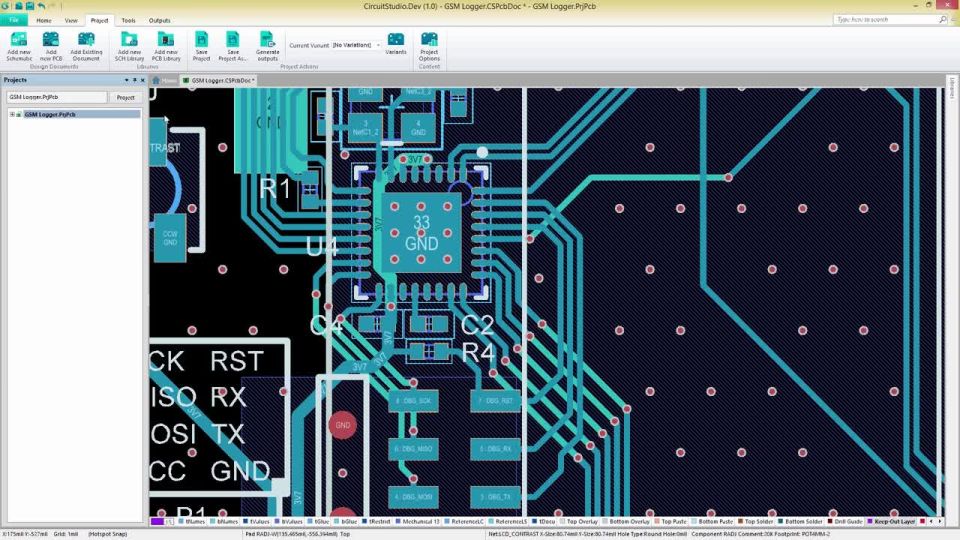Click the search magnifier icon
Screen dimensions: 960x540
pyautogui.click(x=943, y=20)
